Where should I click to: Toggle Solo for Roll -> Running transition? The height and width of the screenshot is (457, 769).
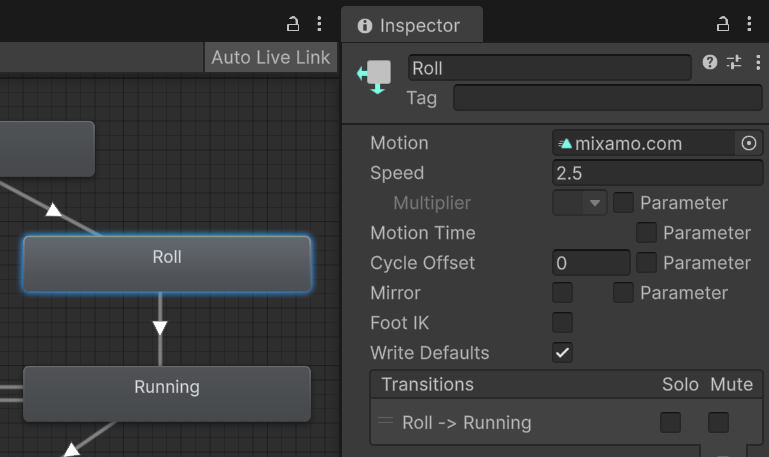[x=670, y=423]
